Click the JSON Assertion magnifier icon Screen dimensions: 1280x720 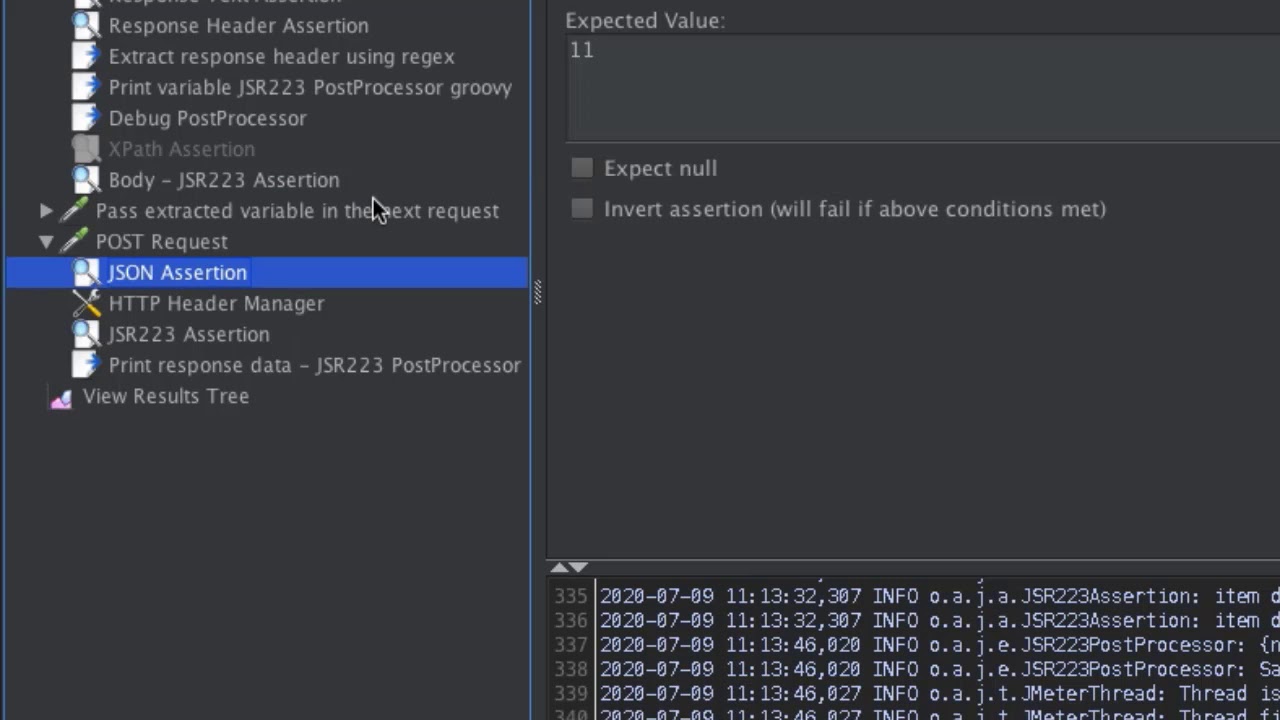(x=86, y=273)
